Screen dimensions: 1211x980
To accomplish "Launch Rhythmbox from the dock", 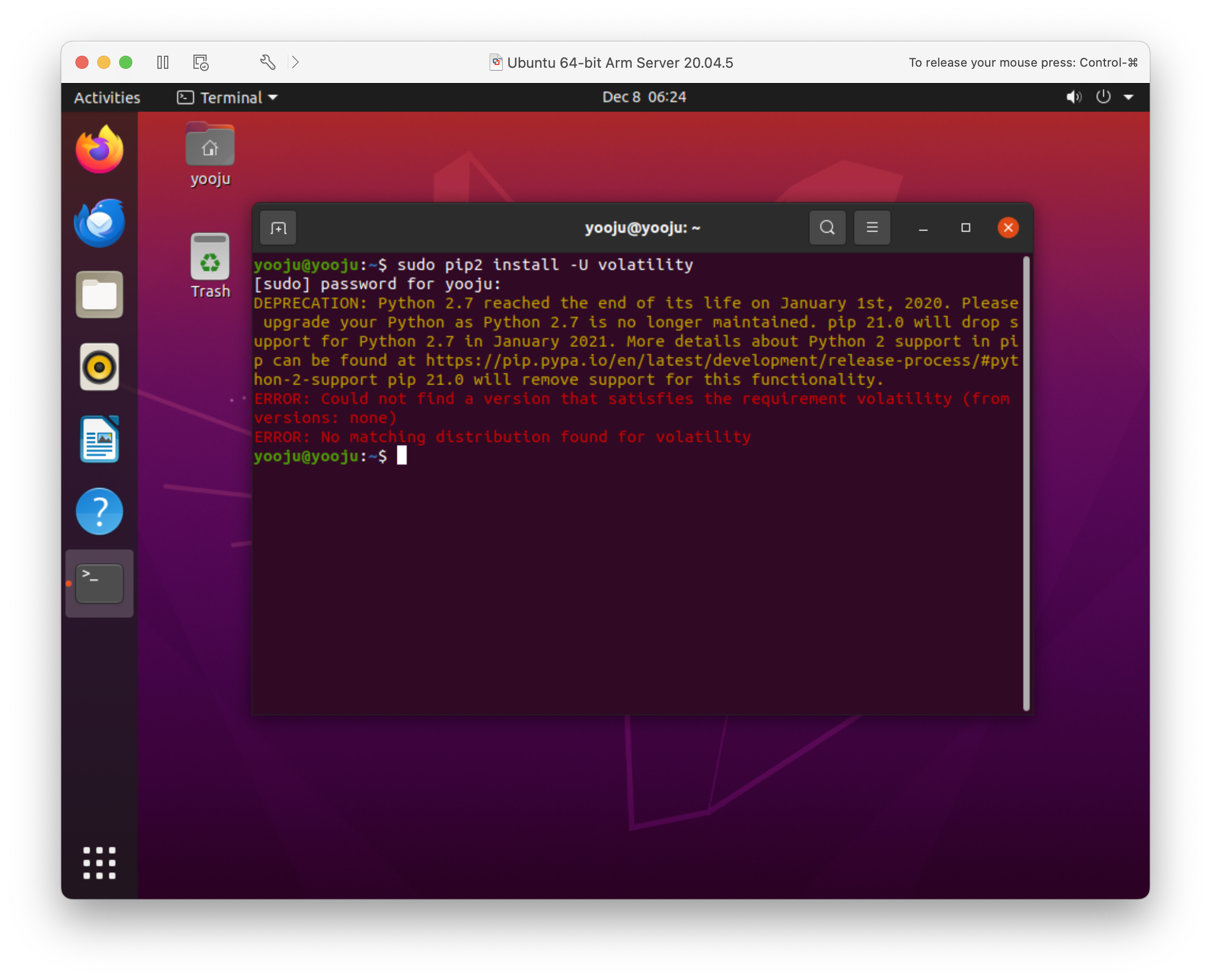I will pyautogui.click(x=99, y=367).
